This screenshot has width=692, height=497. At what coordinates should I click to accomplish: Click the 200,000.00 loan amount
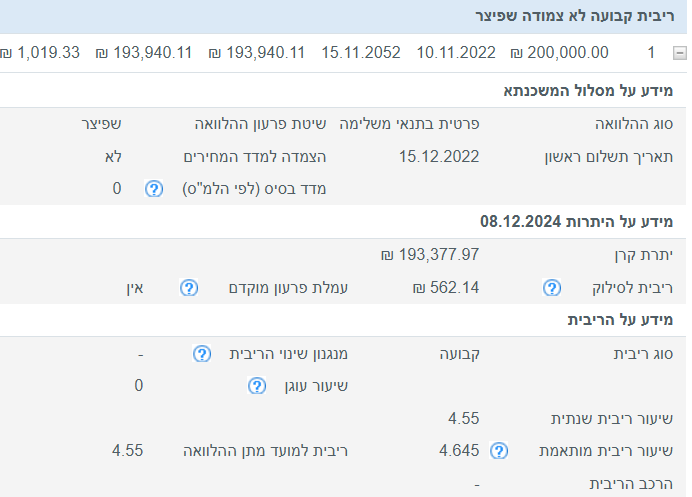tap(559, 53)
